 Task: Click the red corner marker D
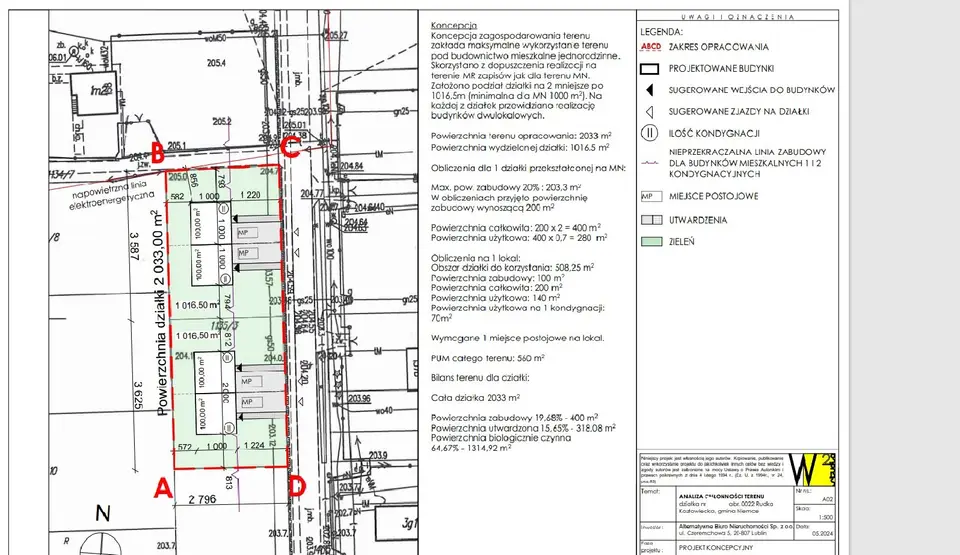(297, 488)
